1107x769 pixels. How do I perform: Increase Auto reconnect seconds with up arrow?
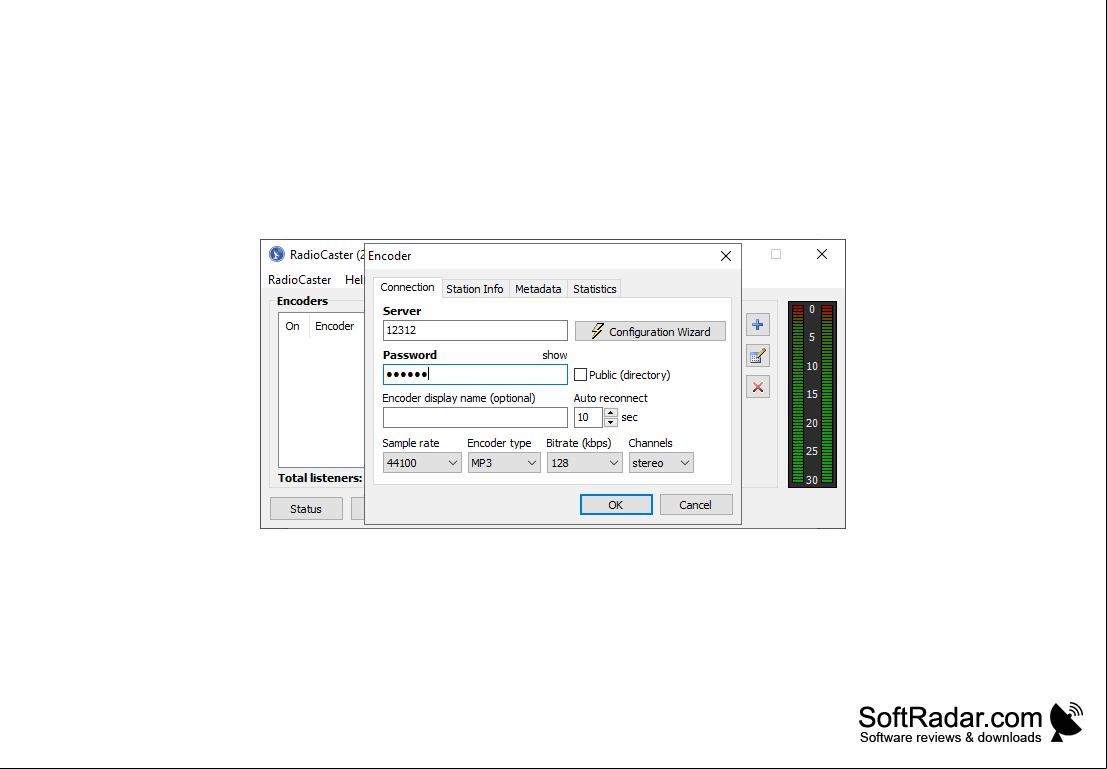click(x=611, y=412)
